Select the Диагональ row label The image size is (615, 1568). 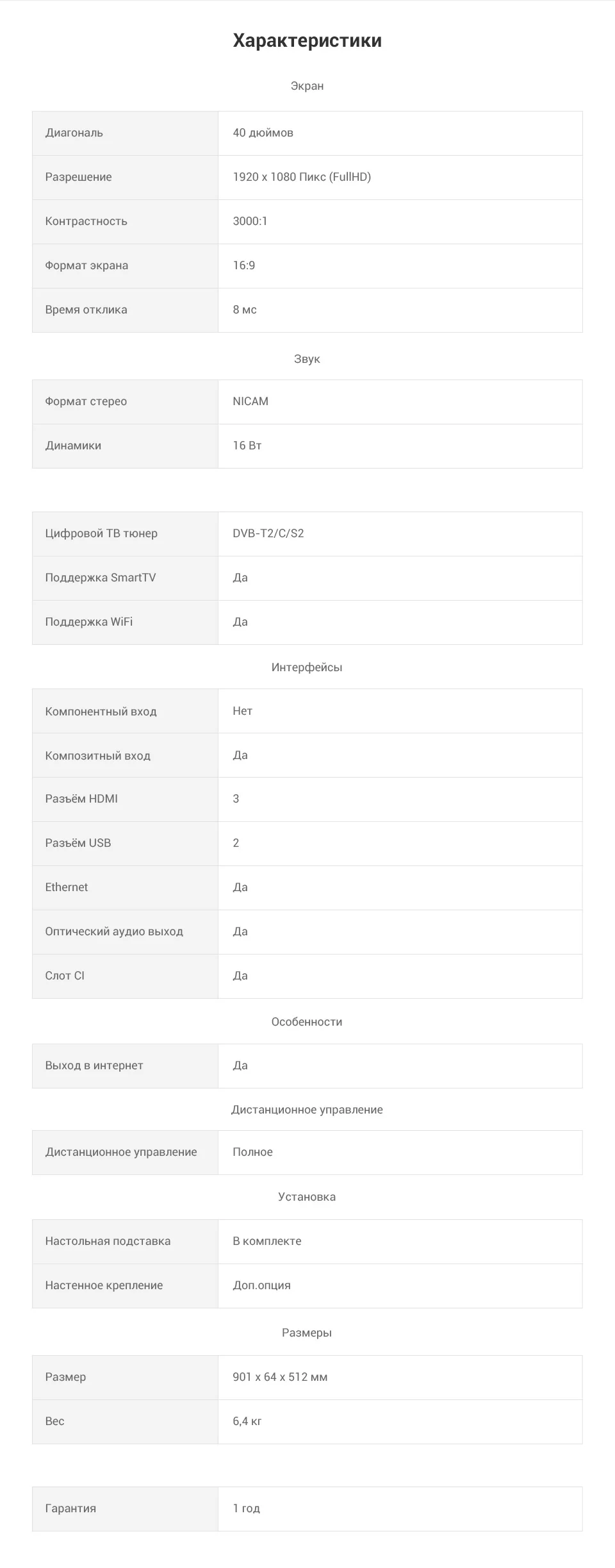point(74,133)
